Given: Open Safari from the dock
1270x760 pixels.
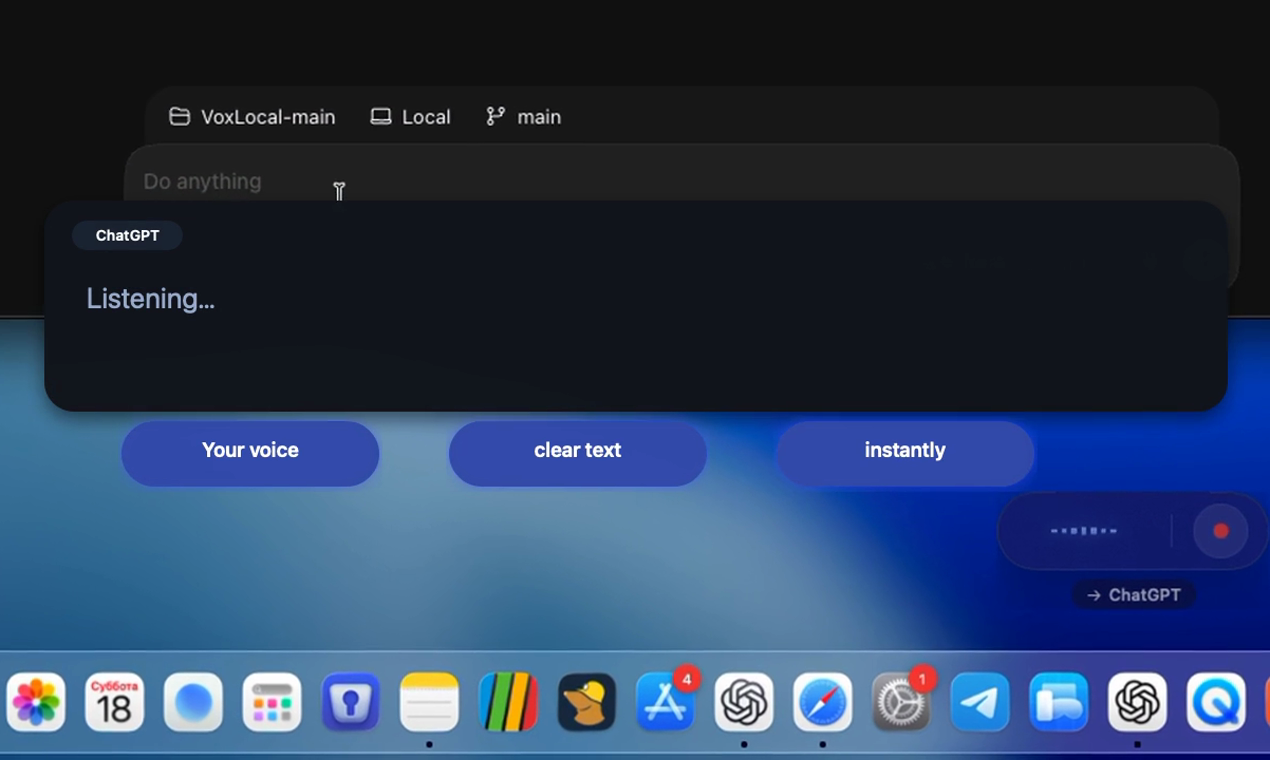Looking at the screenshot, I should pyautogui.click(x=822, y=702).
